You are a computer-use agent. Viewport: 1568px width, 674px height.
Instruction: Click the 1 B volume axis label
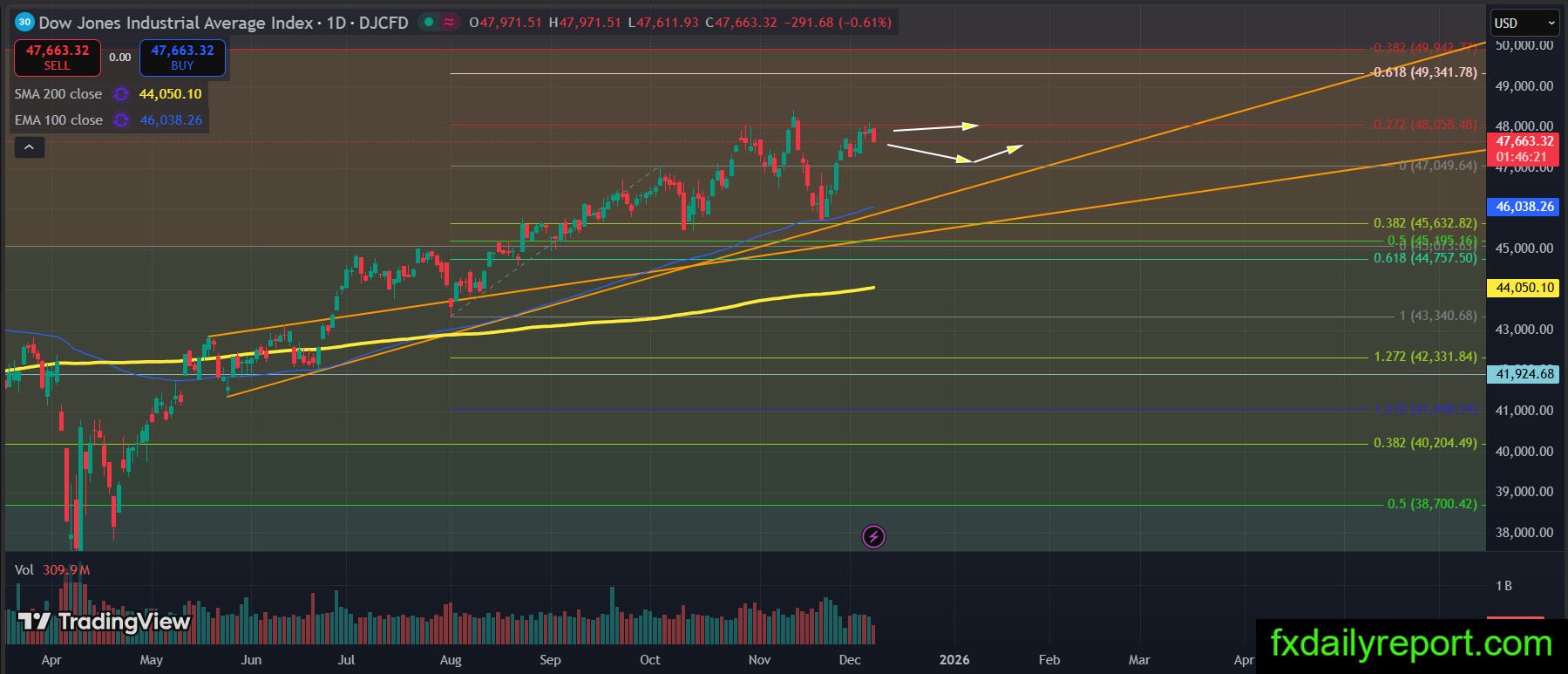1504,586
